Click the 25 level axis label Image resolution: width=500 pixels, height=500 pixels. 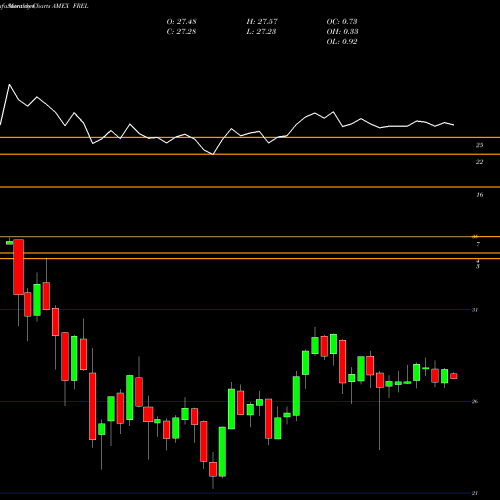pos(479,145)
